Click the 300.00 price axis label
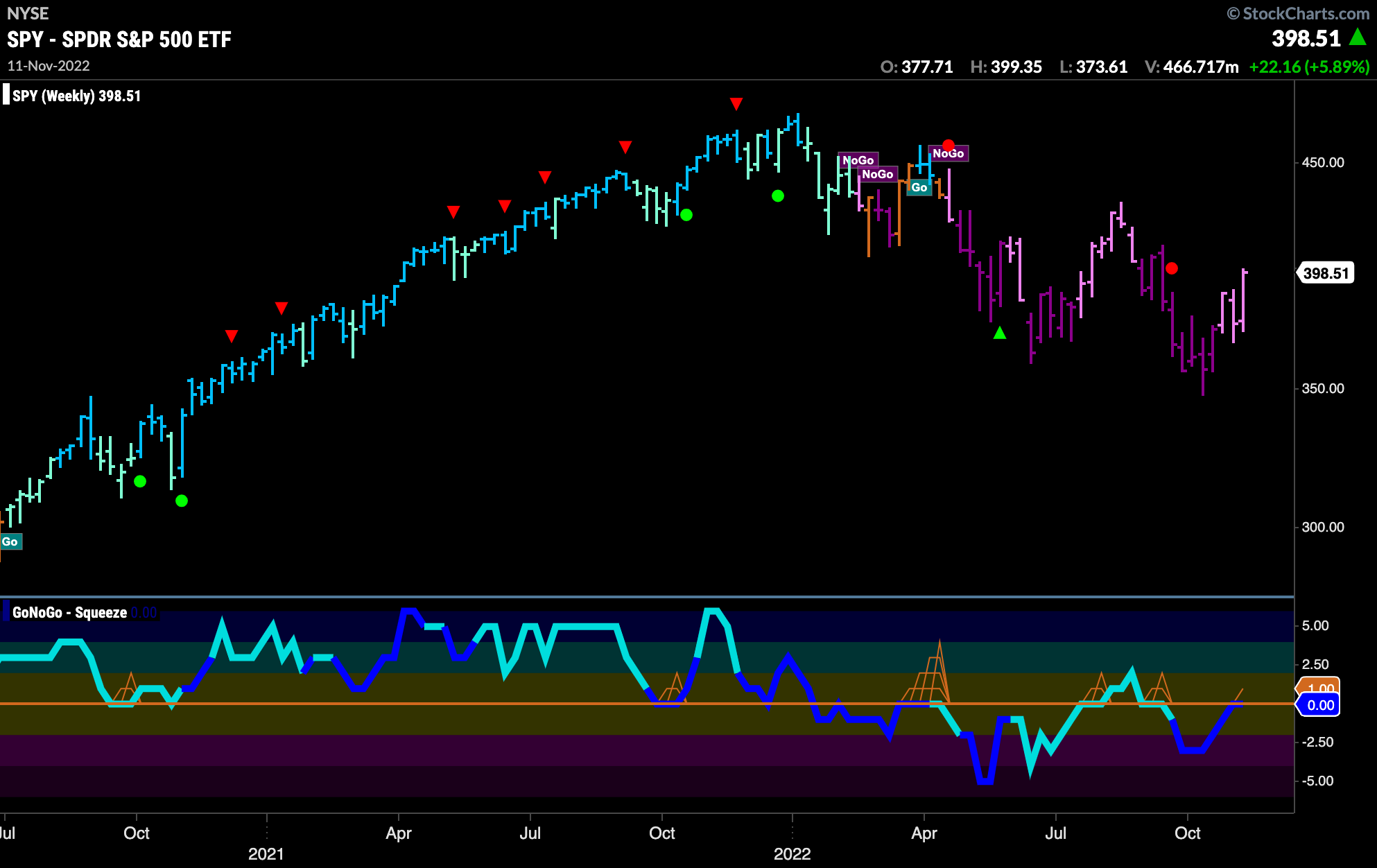This screenshot has height=868, width=1377. tap(1323, 527)
